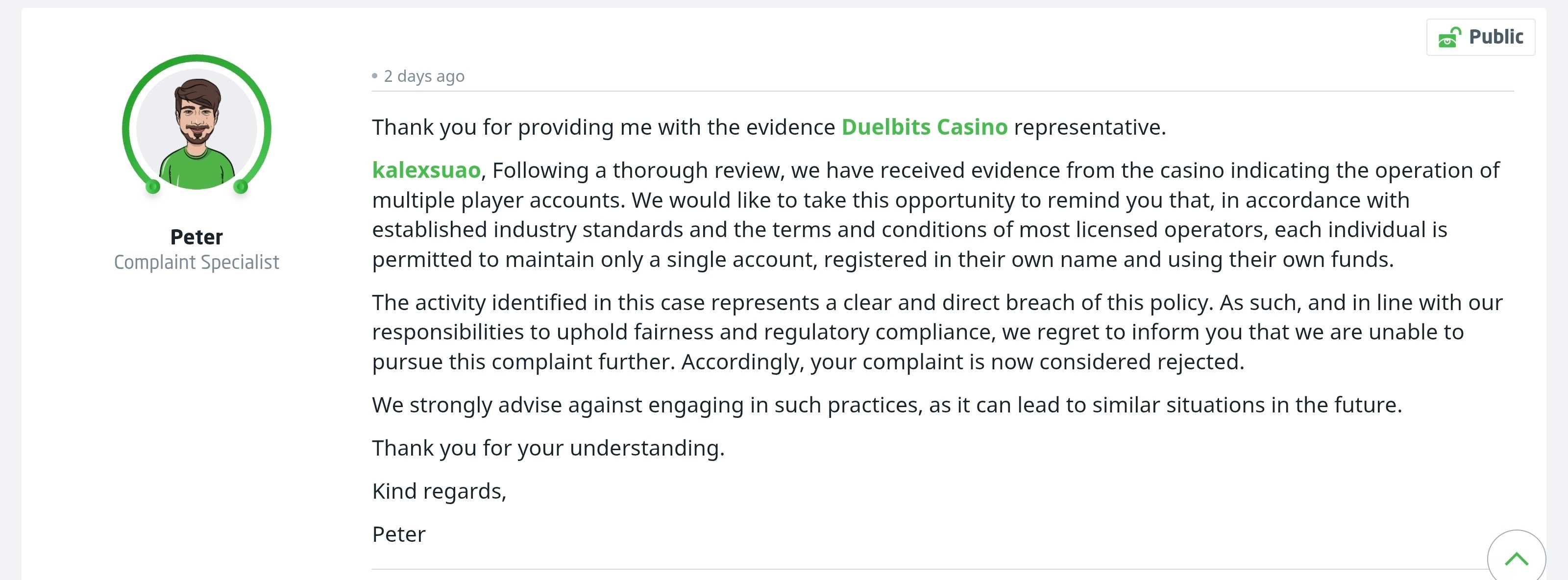Click the "2 days ago" timestamp
Screen dimensions: 1568x580
pyautogui.click(x=424, y=76)
